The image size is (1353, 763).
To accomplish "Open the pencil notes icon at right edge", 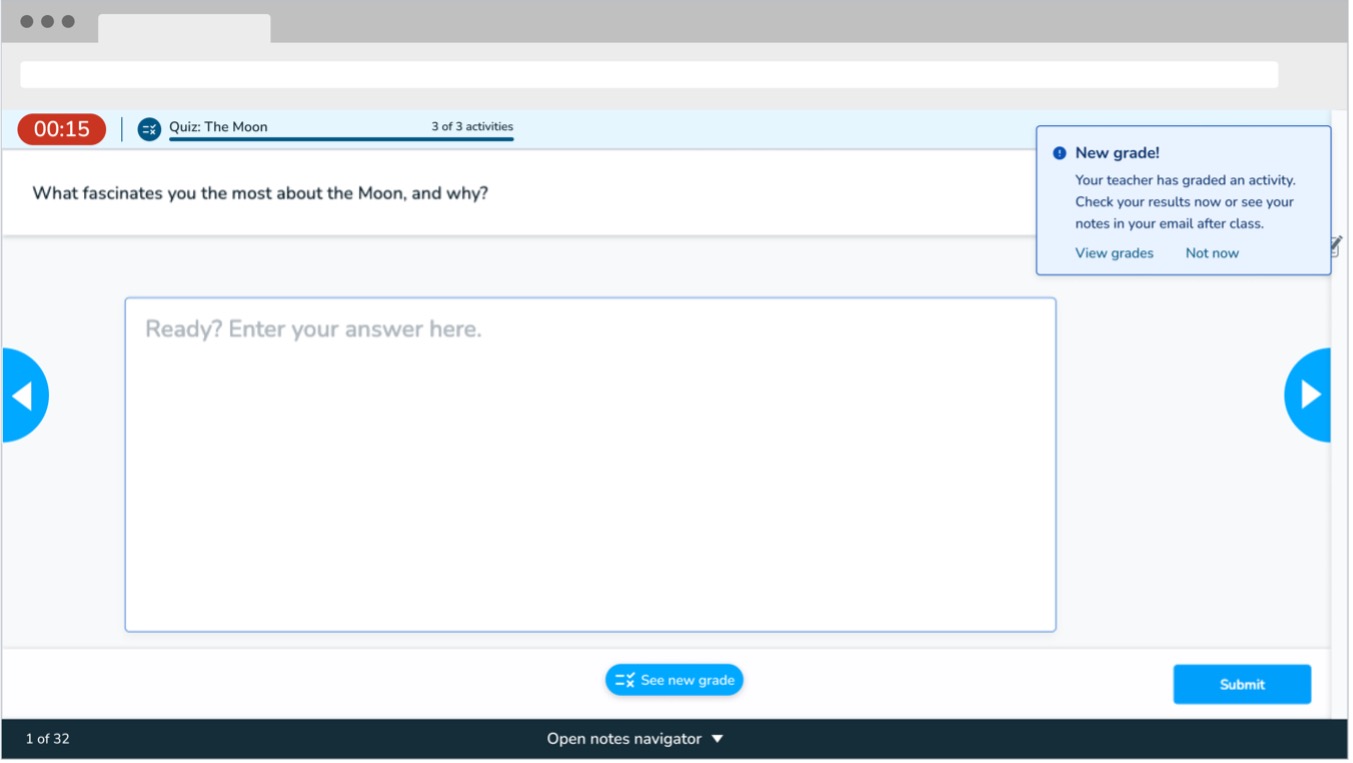I will click(1336, 246).
